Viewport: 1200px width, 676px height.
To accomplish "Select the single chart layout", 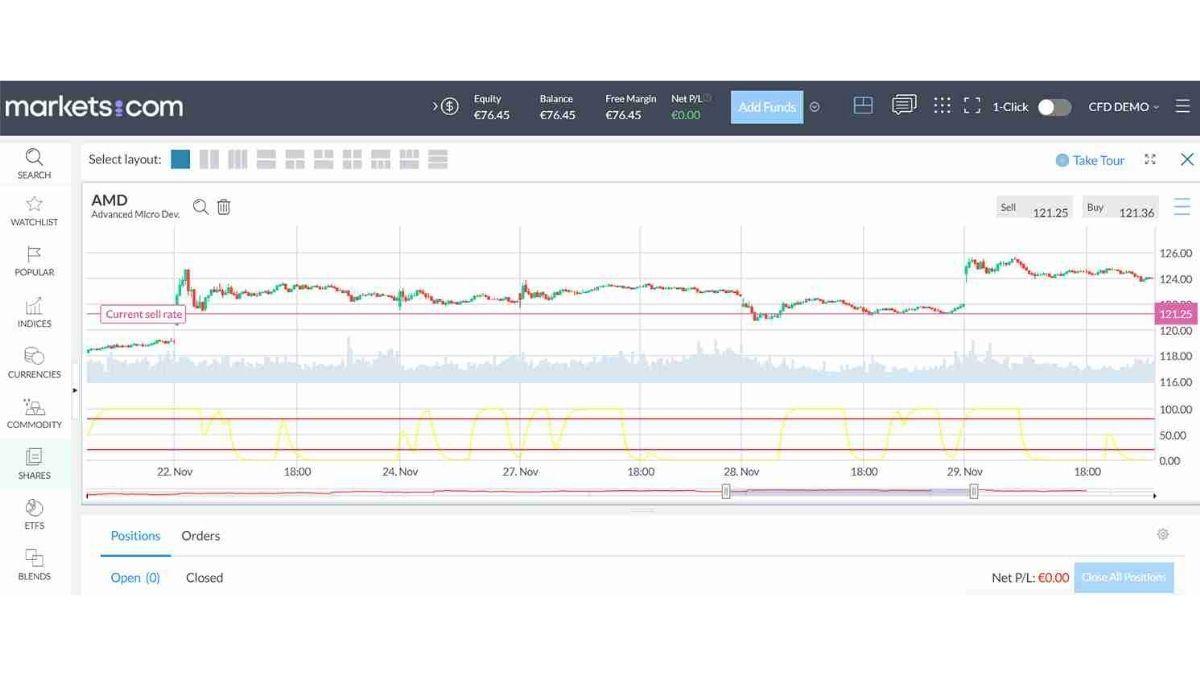I will click(180, 159).
